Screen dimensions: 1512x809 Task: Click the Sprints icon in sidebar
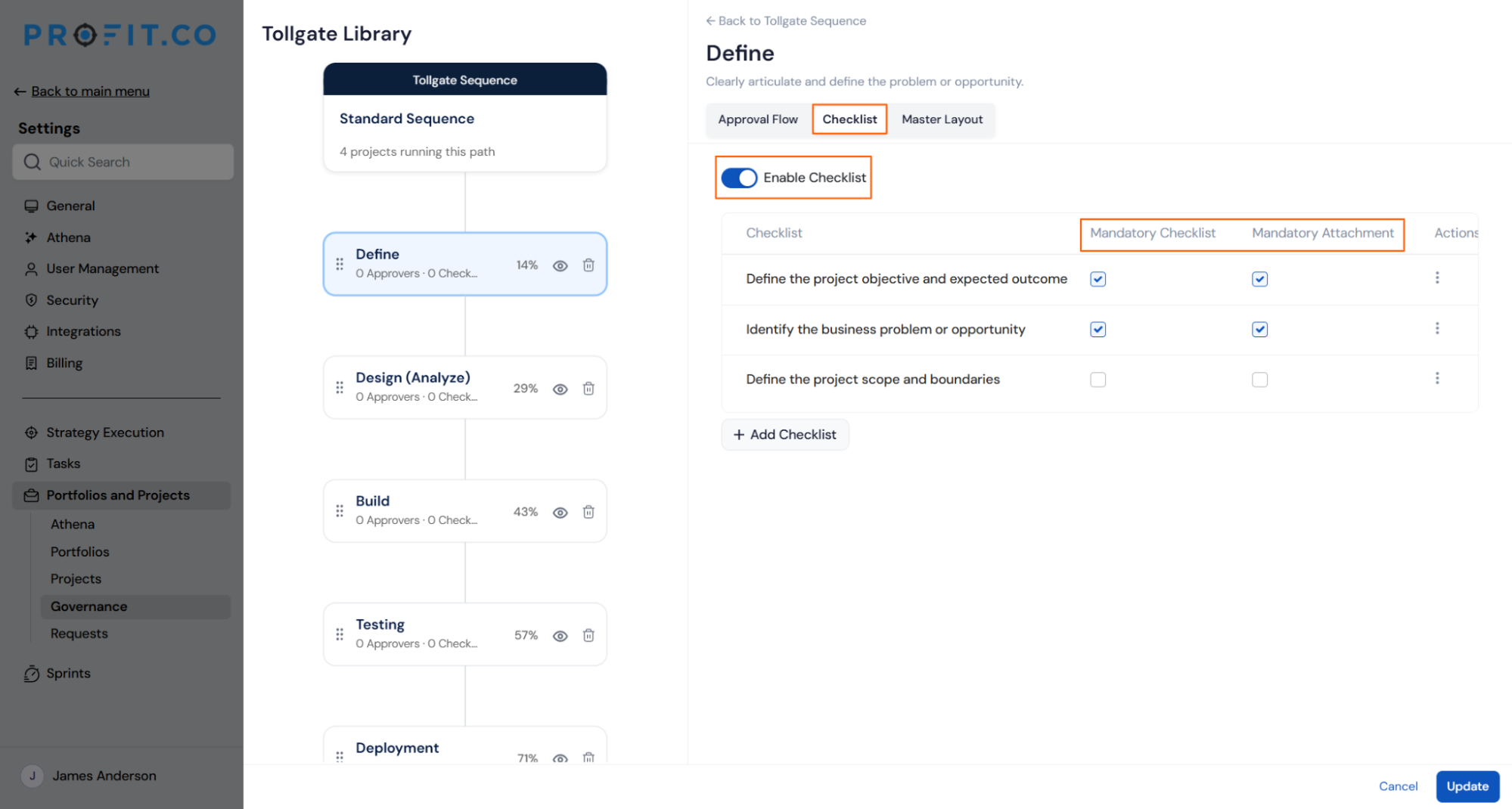click(x=31, y=674)
